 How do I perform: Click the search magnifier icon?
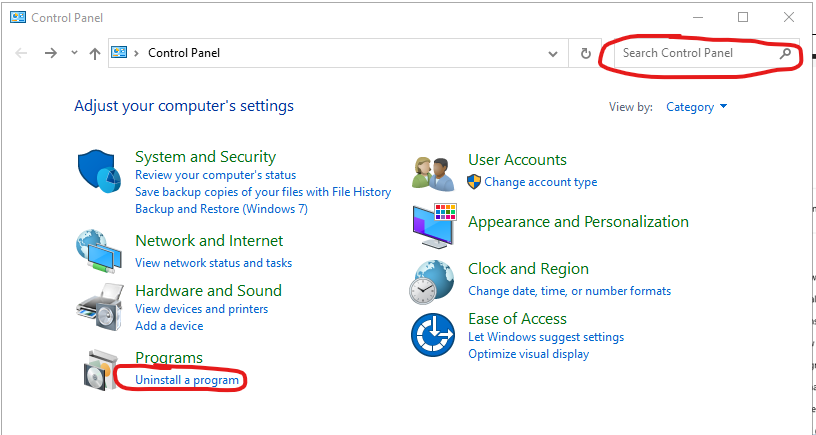[x=785, y=53]
